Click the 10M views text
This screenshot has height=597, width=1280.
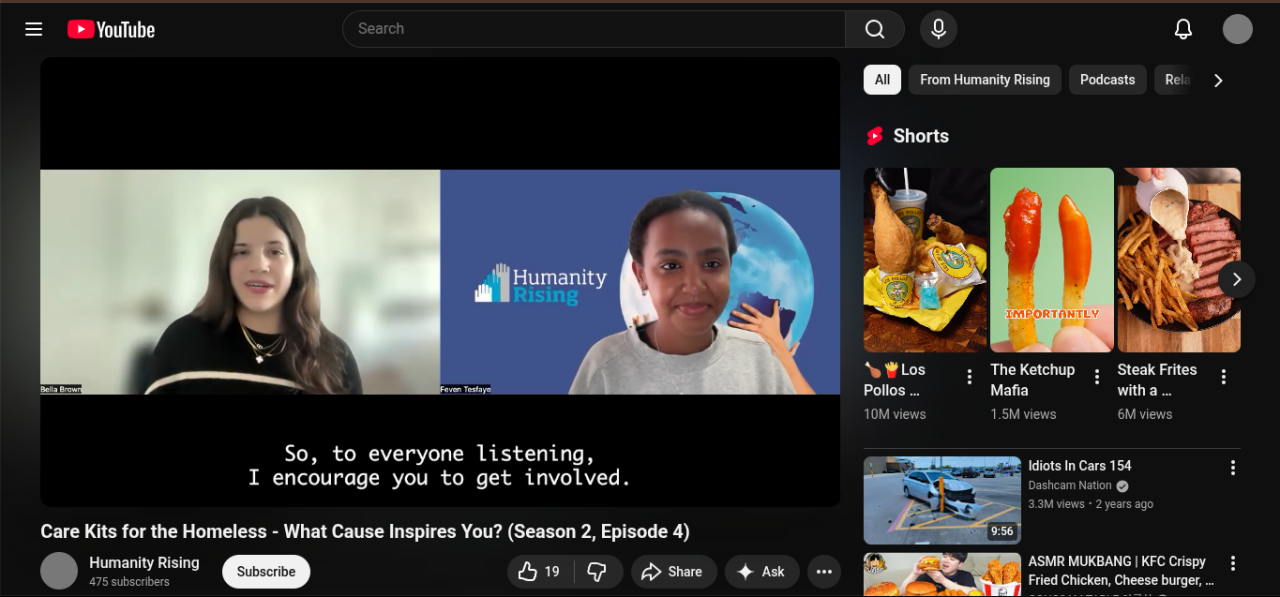(895, 414)
